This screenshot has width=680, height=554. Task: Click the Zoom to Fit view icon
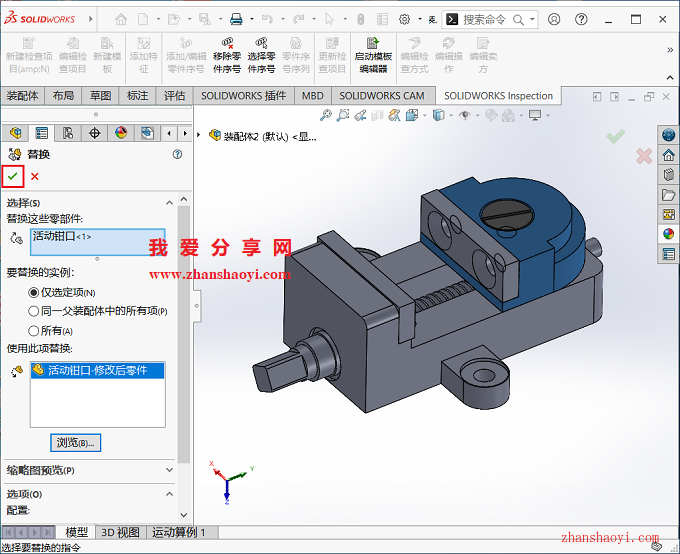click(x=326, y=115)
